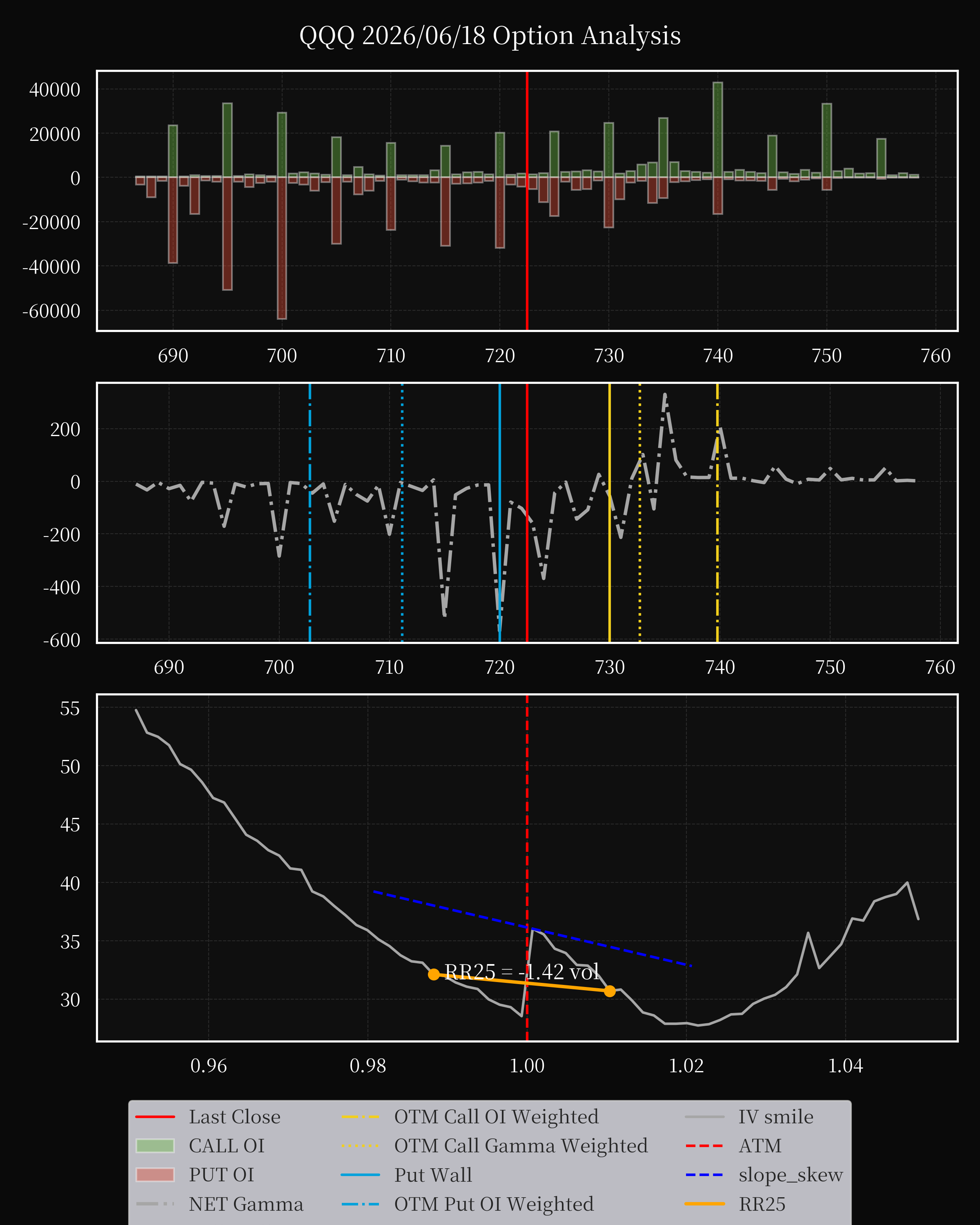
Task: Click the PUT OI bar at strike 695
Action: [227, 234]
